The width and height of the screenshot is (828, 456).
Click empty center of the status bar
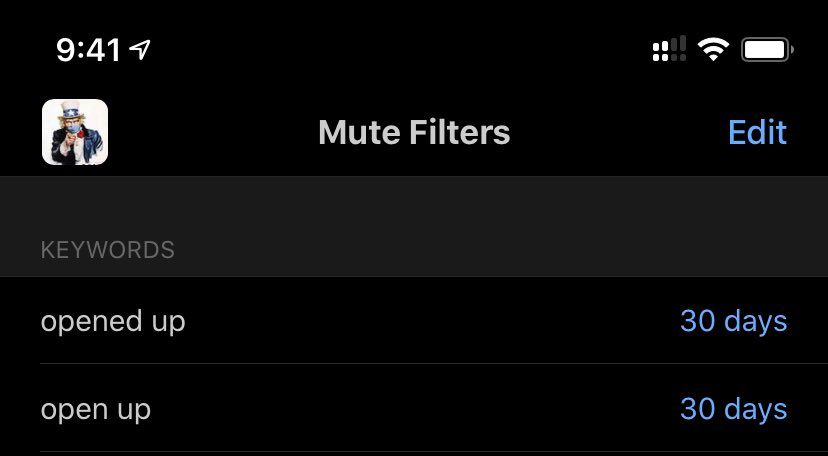click(400, 49)
